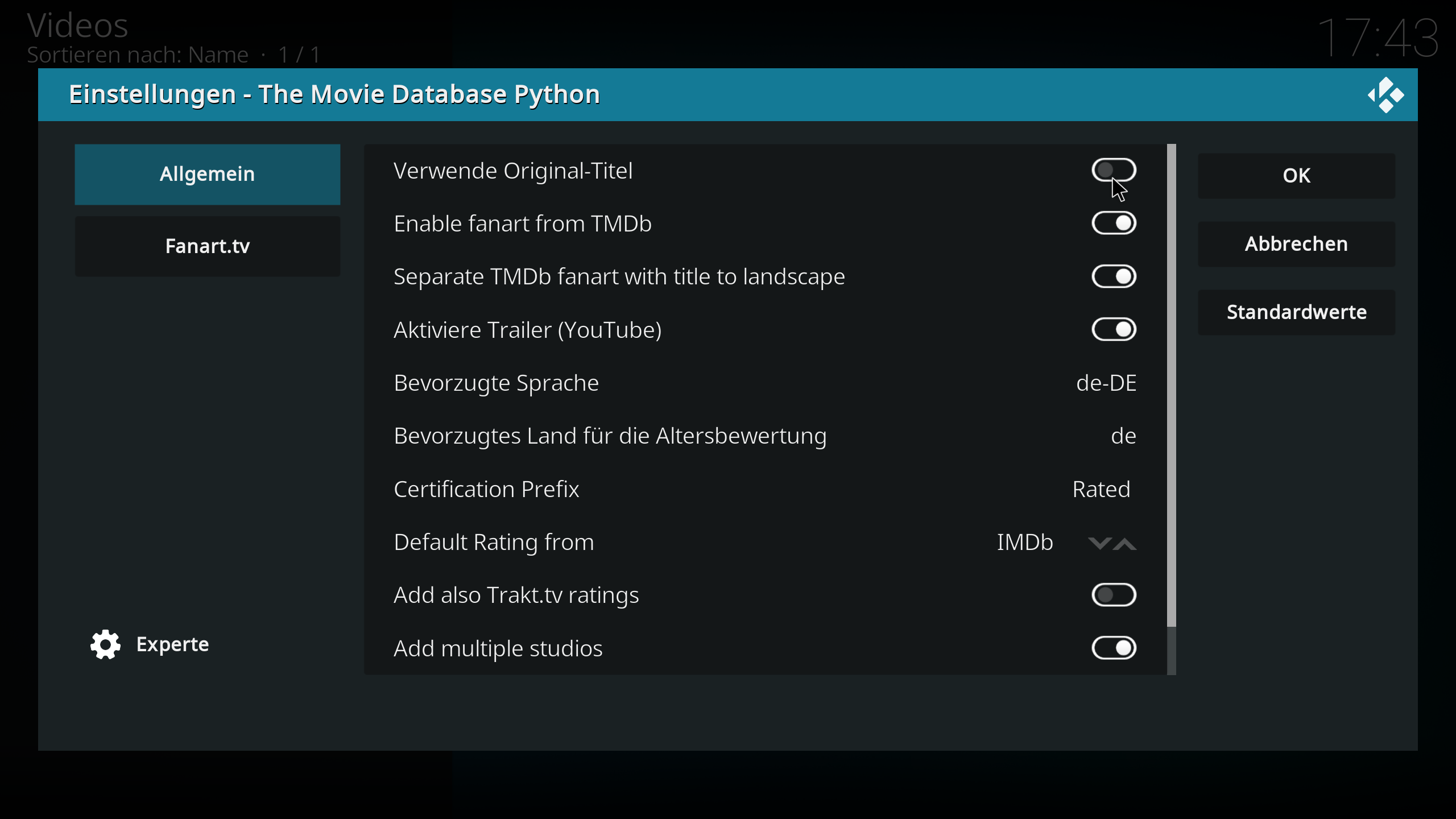Click the Experte settings gear icon

[105, 644]
